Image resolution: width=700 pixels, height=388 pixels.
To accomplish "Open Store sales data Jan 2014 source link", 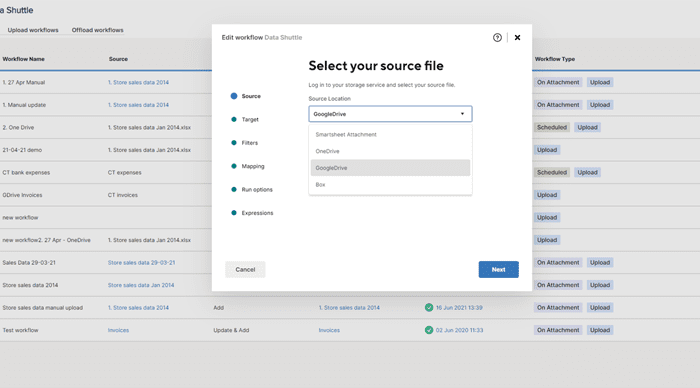I will (x=141, y=285).
